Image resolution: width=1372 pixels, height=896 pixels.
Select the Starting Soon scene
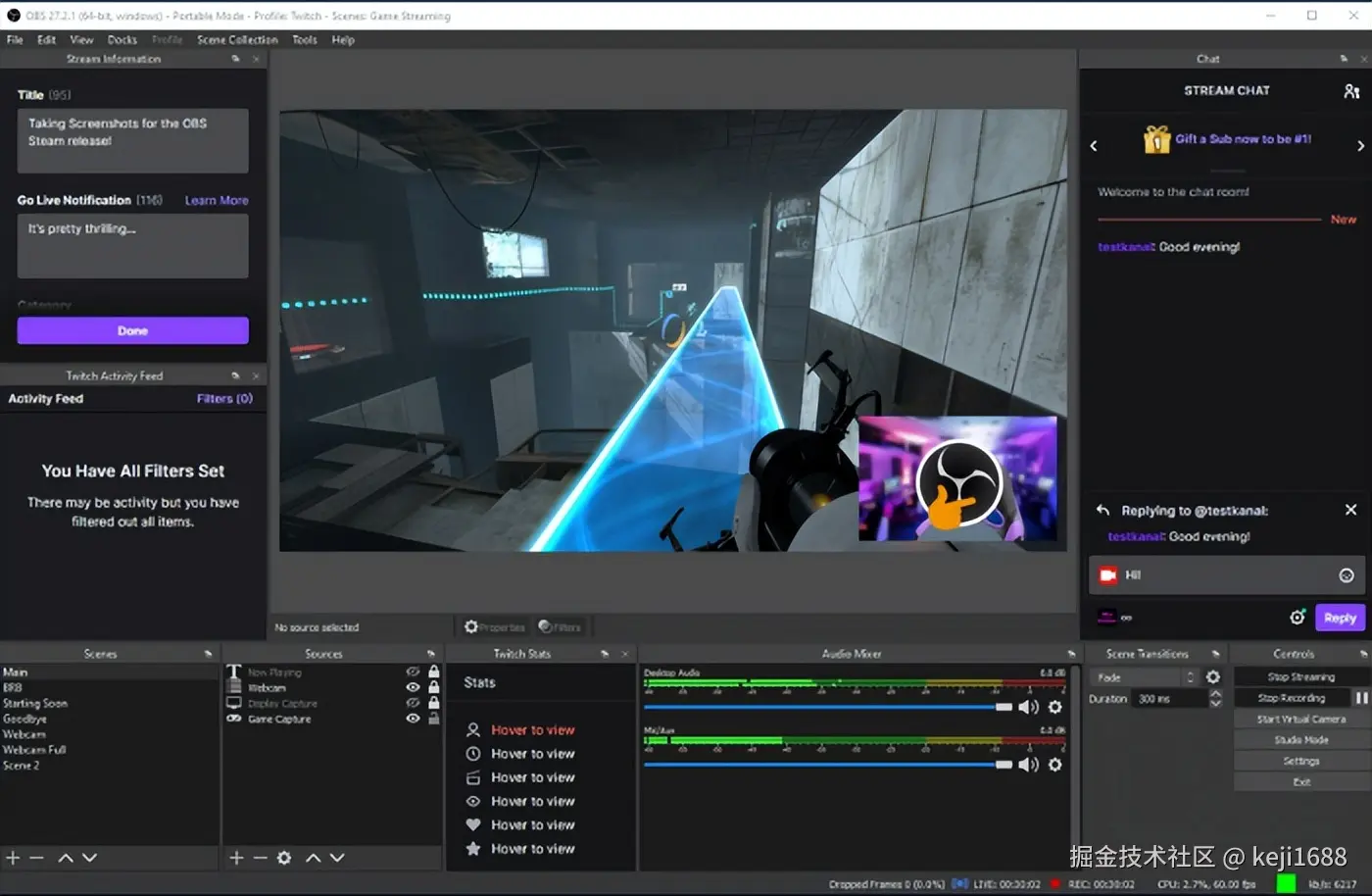35,704
